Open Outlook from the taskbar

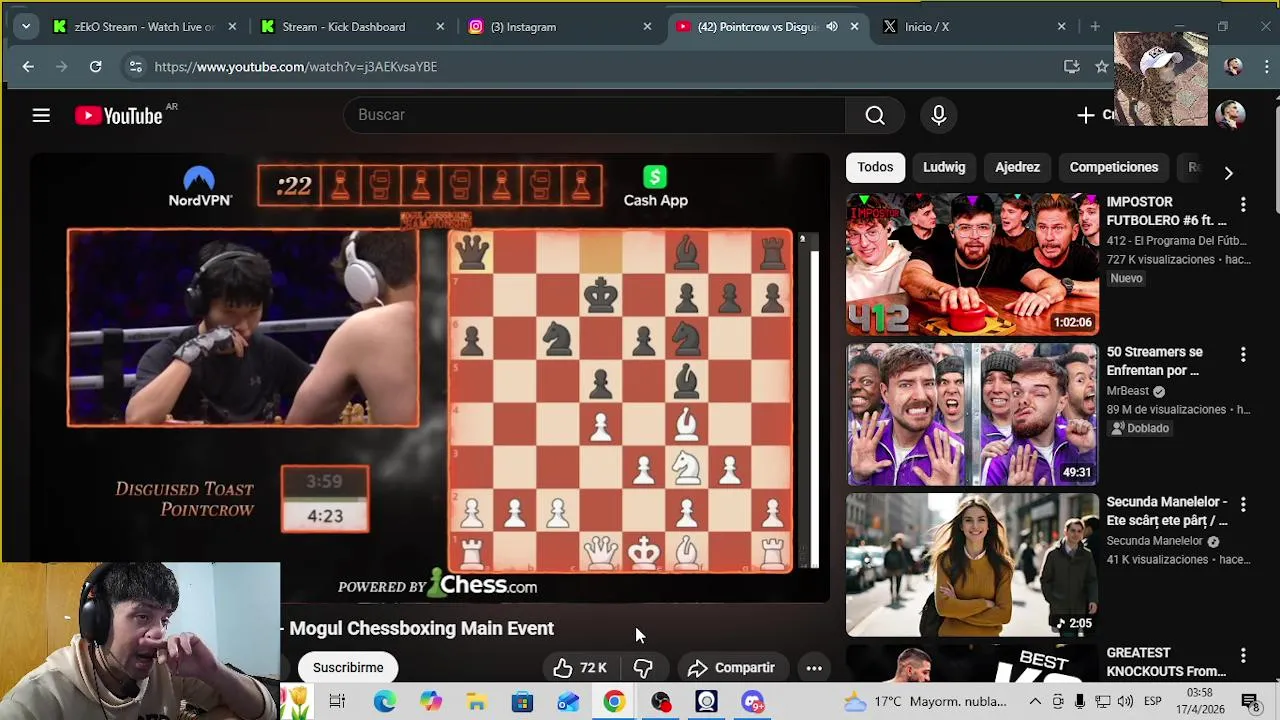click(x=568, y=702)
